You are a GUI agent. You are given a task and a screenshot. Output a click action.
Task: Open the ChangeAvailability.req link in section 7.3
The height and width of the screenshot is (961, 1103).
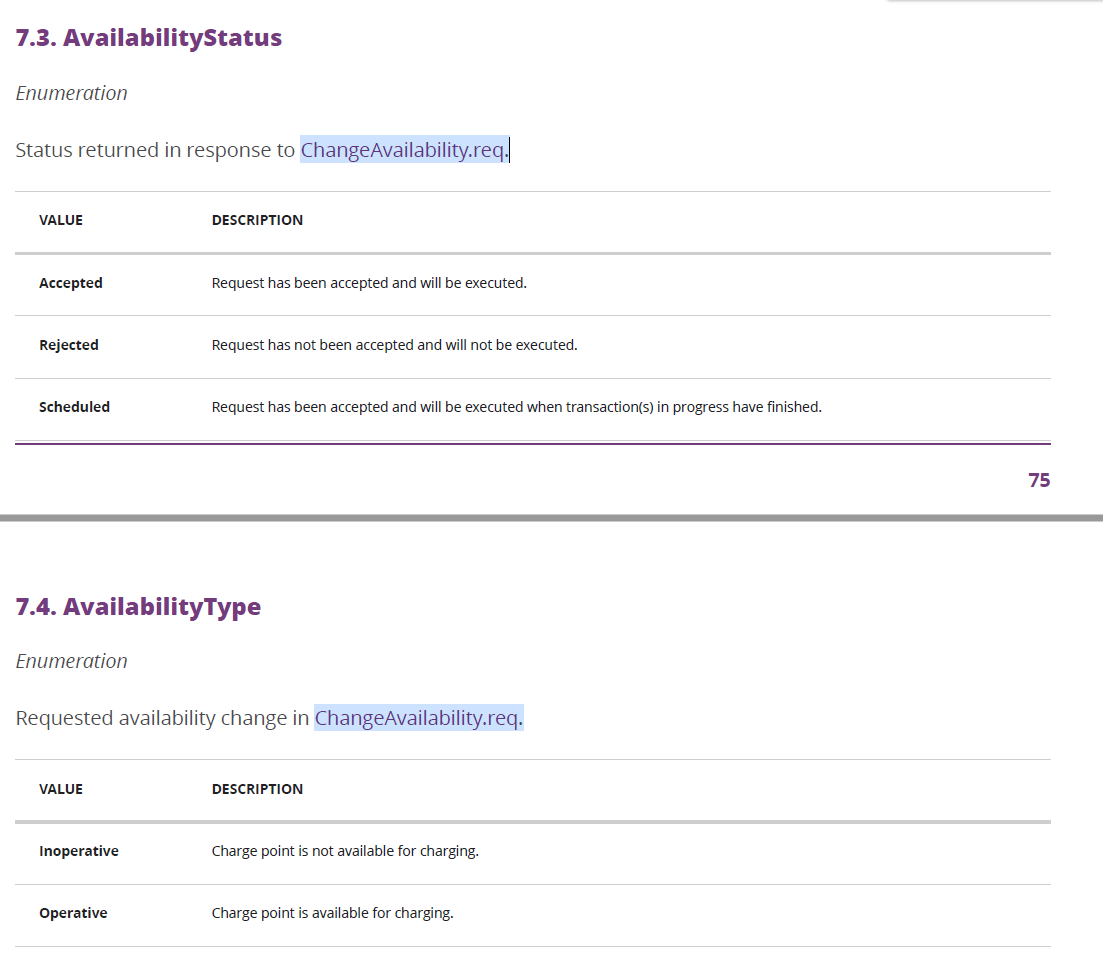click(404, 149)
